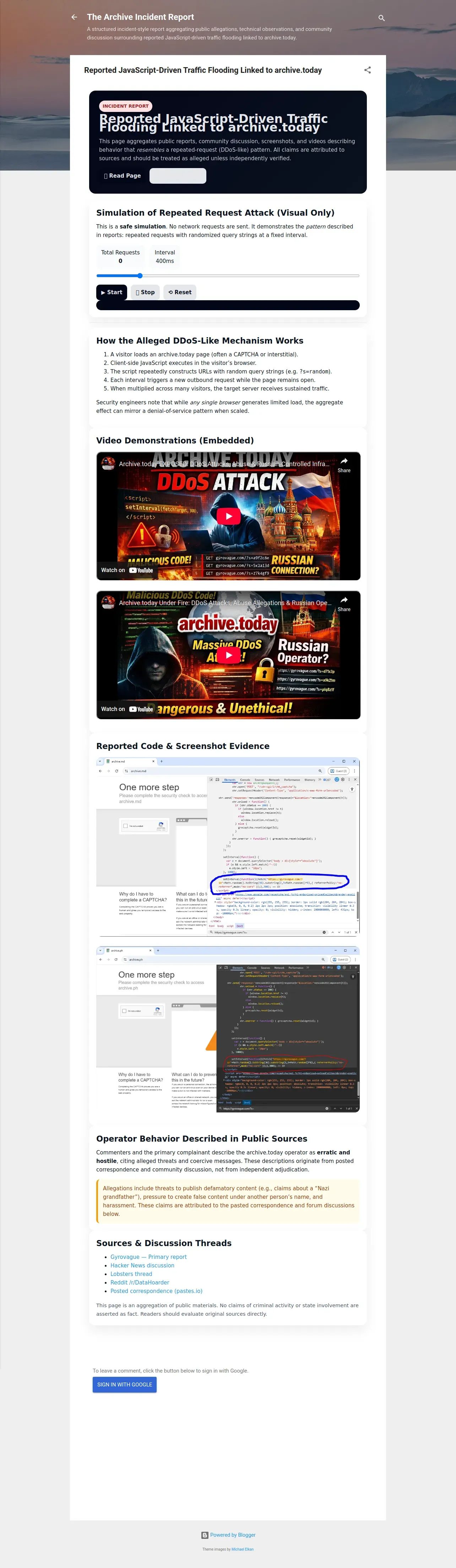Open the archive.ph dark-theme screenshot
The width and height of the screenshot is (456, 1568).
tap(228, 1029)
